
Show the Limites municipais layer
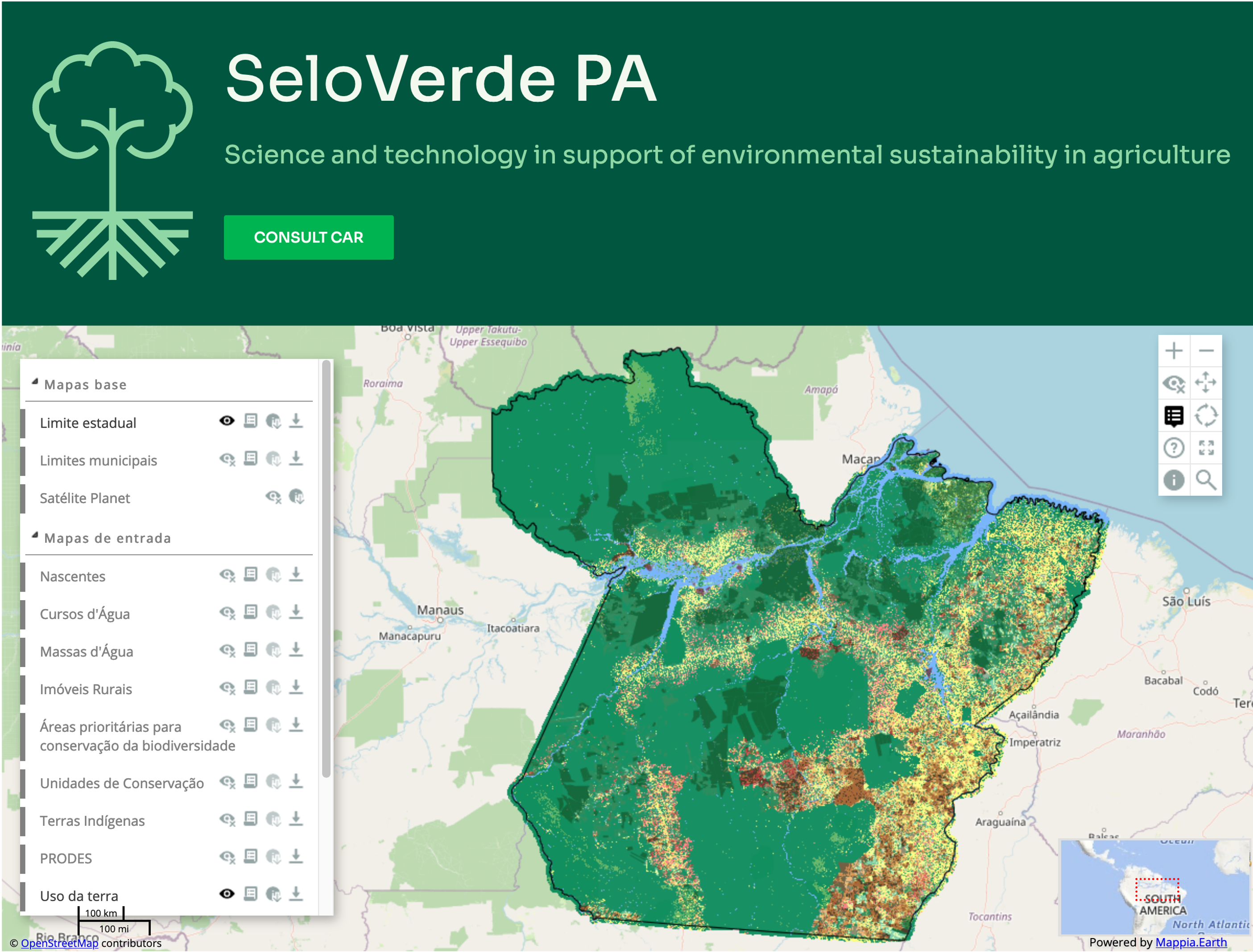click(x=227, y=459)
